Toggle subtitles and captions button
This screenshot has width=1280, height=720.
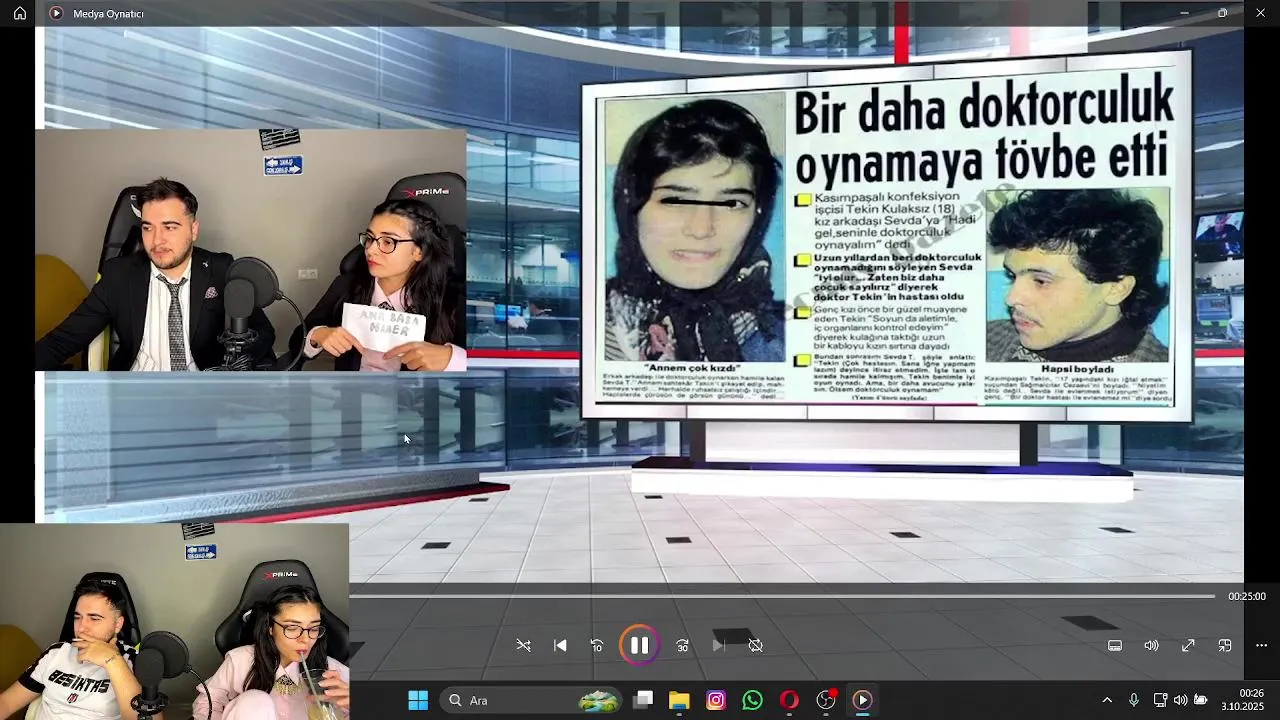[1115, 646]
